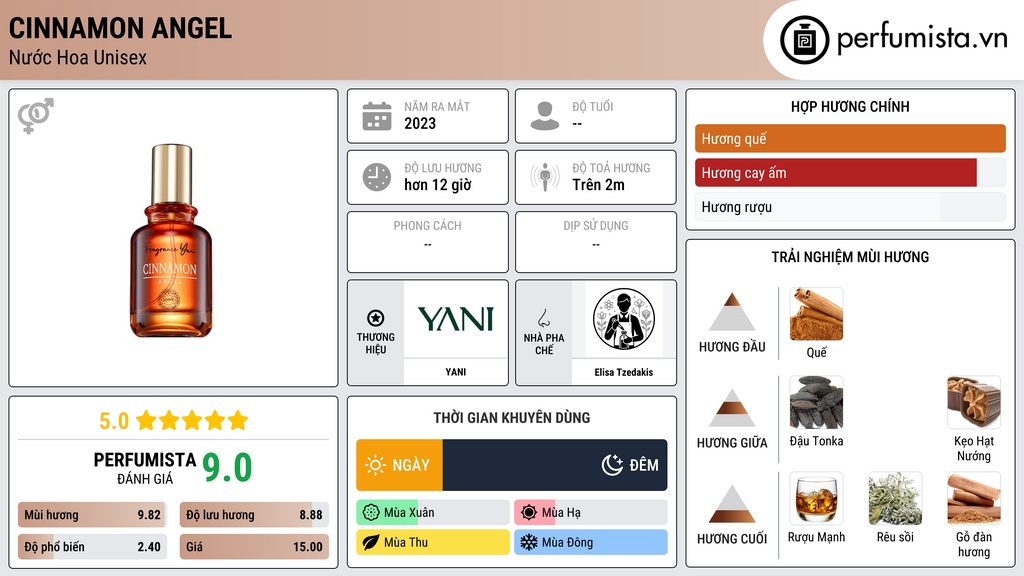The height and width of the screenshot is (576, 1024).
Task: Click the flower icon for Mùa Xuân
Action: pos(371,513)
